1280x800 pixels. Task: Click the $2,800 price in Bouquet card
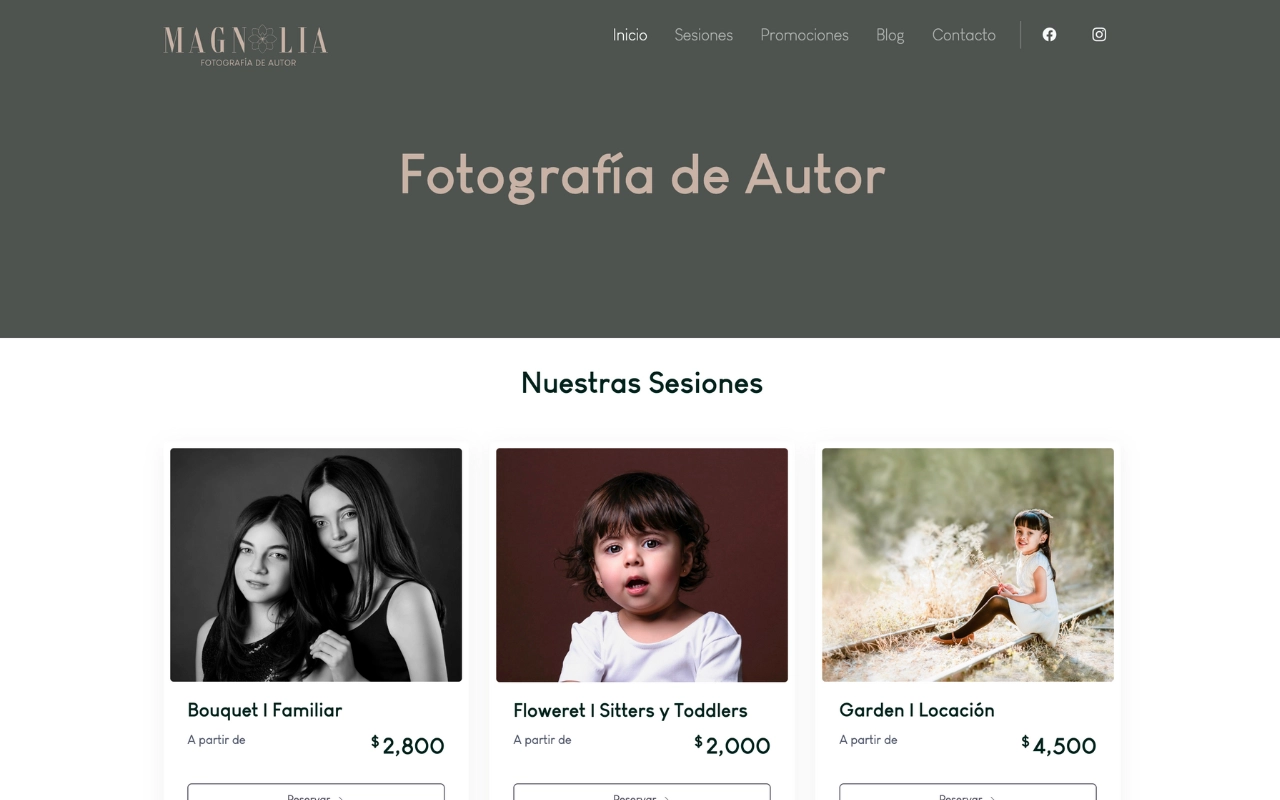(x=408, y=745)
